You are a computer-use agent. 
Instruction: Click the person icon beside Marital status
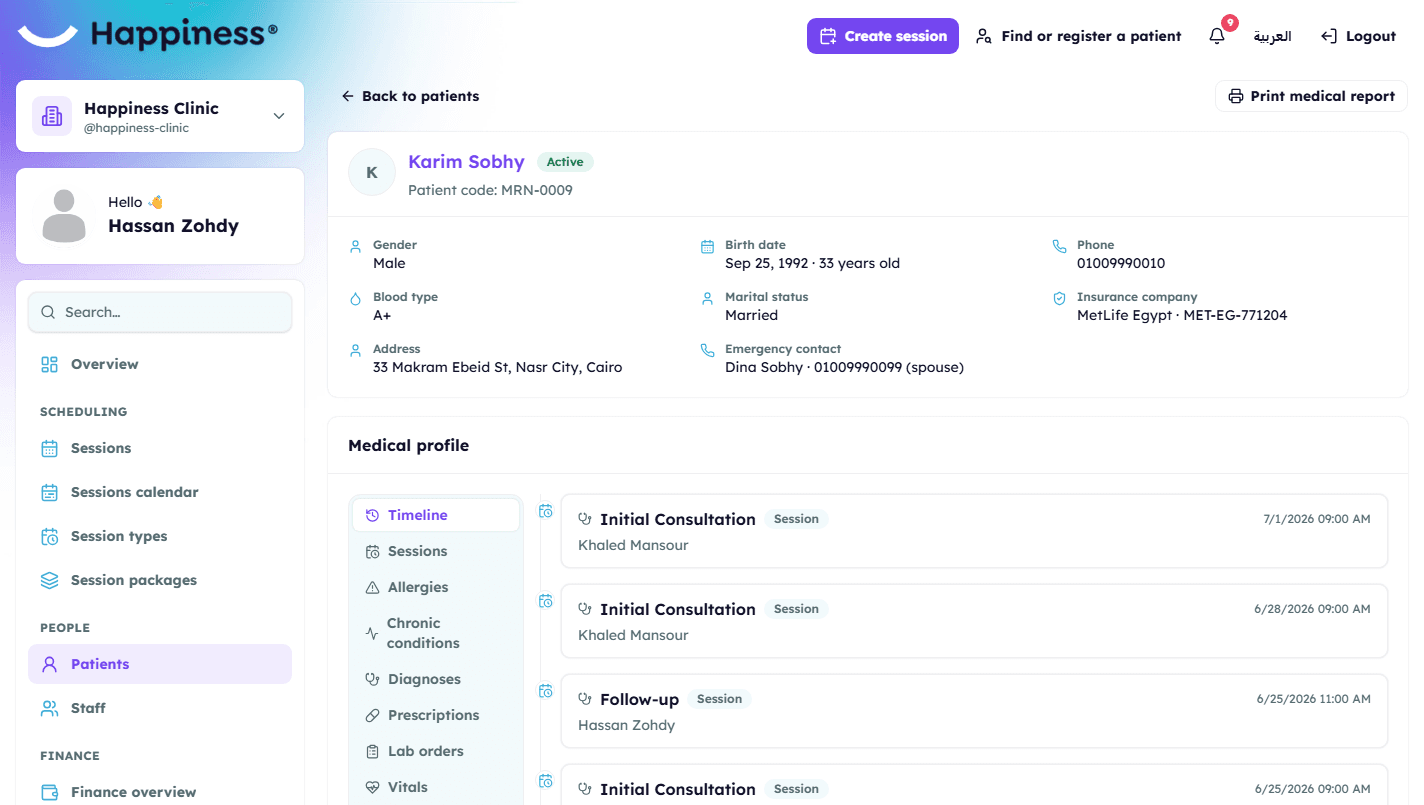(x=707, y=298)
